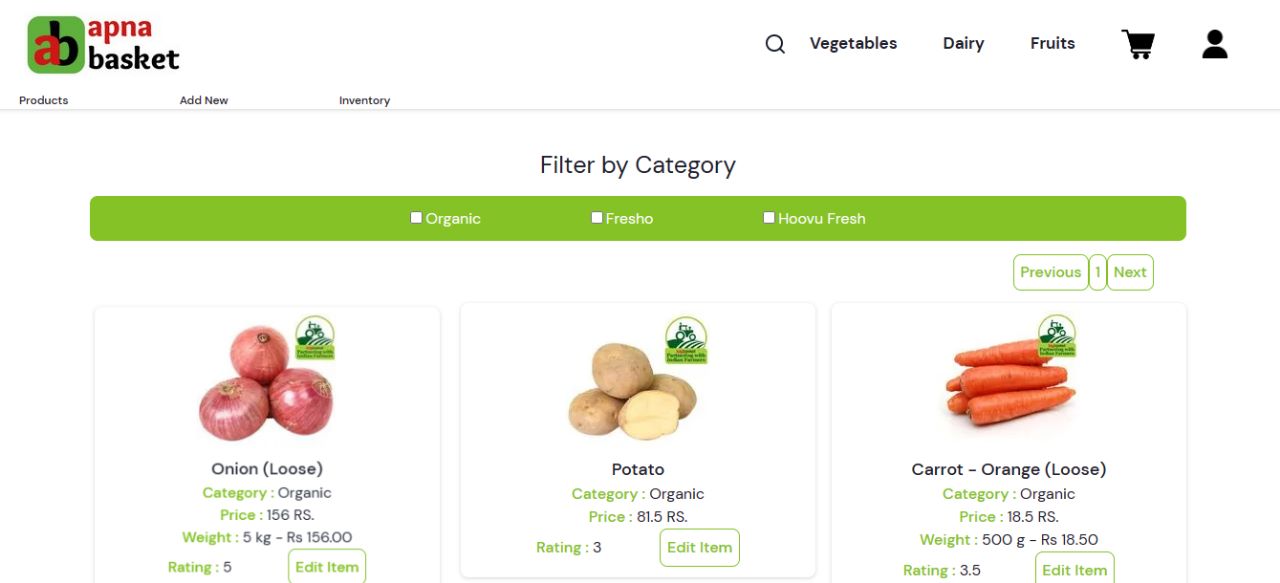Enable the Organic filter checkbox

click(415, 216)
